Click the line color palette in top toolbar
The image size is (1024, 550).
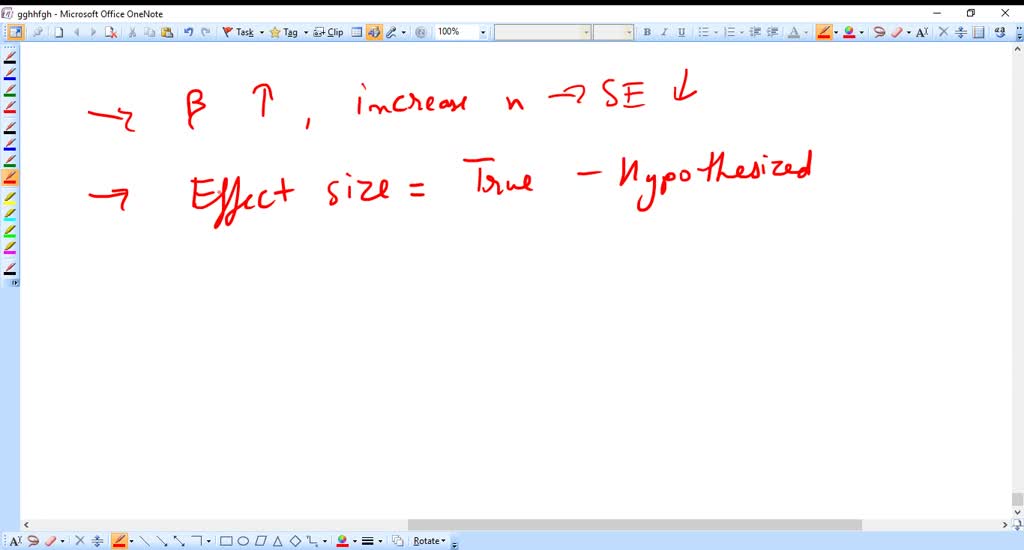pyautogui.click(x=849, y=32)
